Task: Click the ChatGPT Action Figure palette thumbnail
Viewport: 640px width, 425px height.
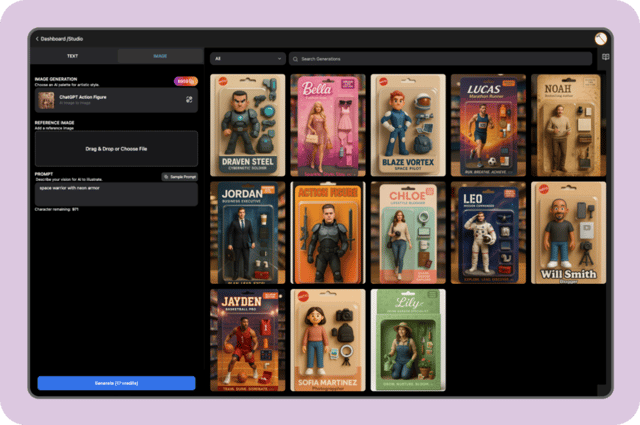Action: [x=46, y=100]
